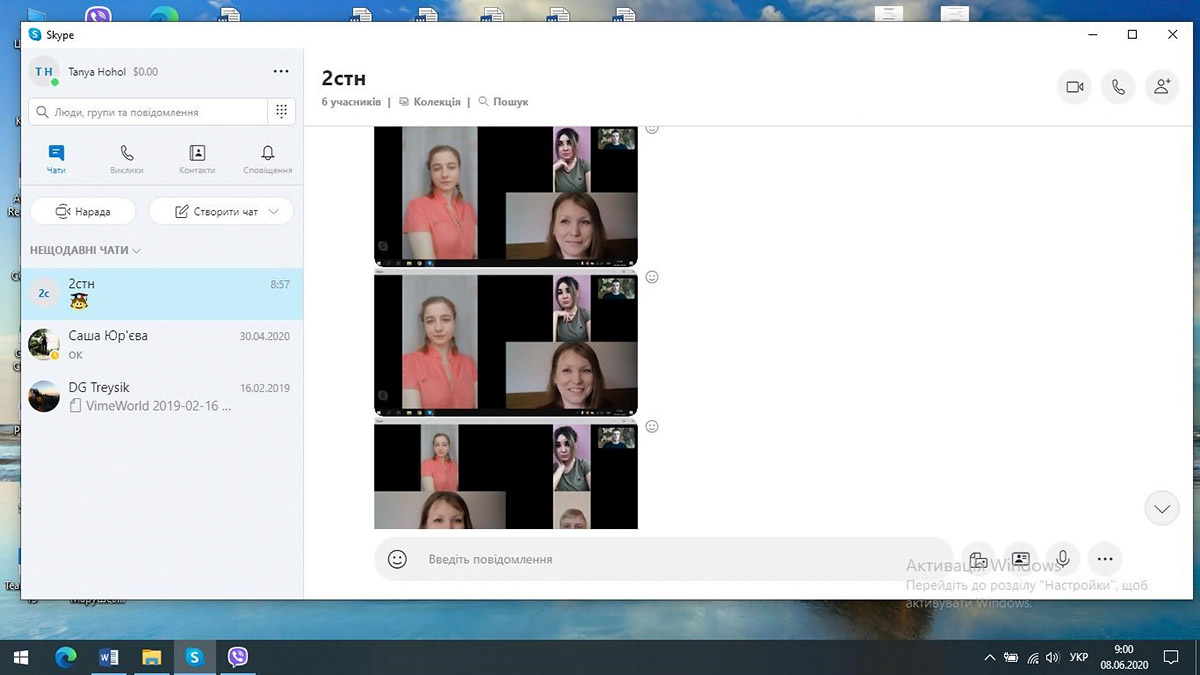Share a contact card to the chat
Viewport: 1200px width, 675px height.
coord(1020,559)
